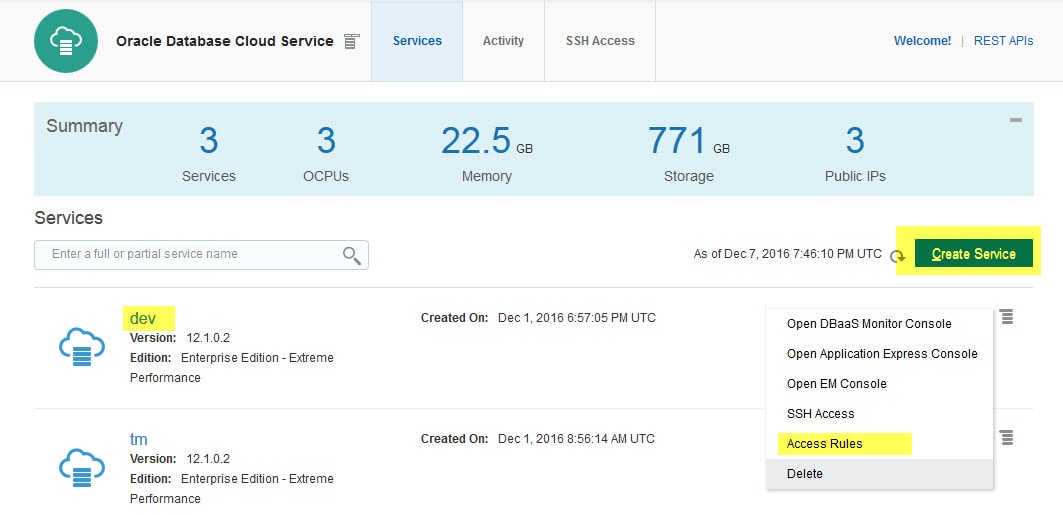Click the search magnifier icon
The image size is (1063, 515).
351,255
